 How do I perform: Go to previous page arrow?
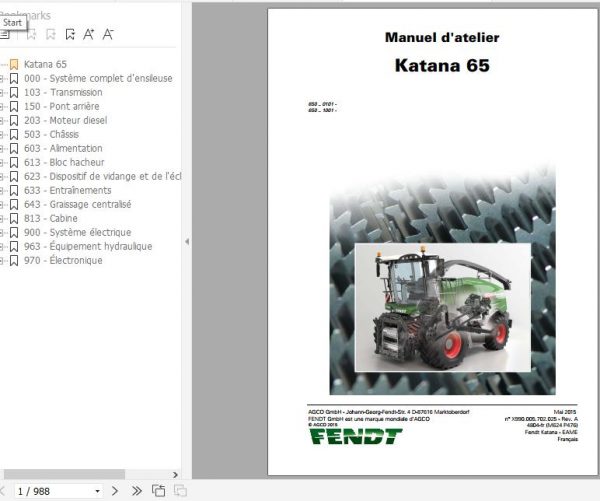coord(2,491)
